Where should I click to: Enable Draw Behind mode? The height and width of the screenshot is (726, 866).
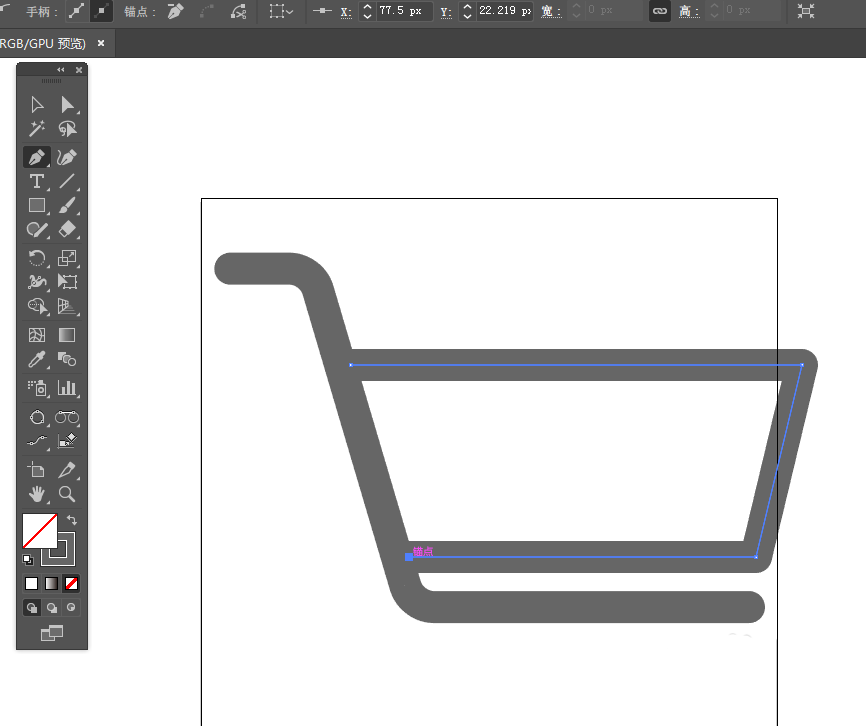[x=51, y=607]
